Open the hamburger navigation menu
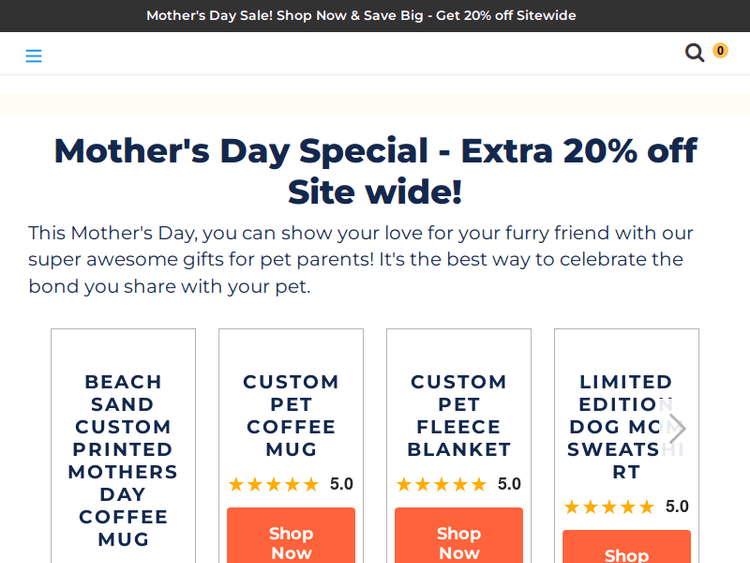750x563 pixels. 34,56
